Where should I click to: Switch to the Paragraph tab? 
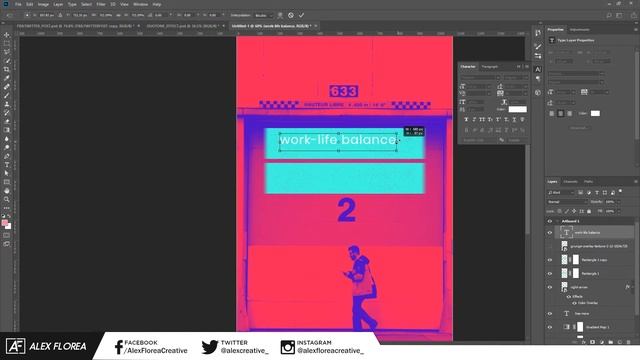point(489,67)
